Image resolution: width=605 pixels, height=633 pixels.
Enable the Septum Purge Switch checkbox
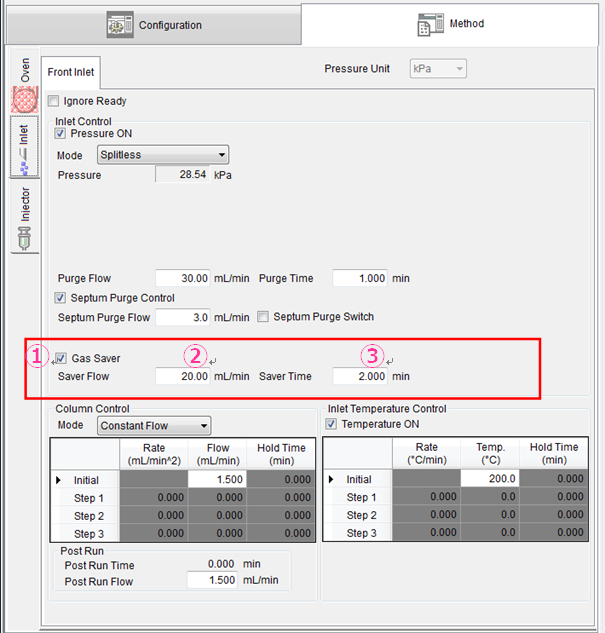(x=263, y=317)
